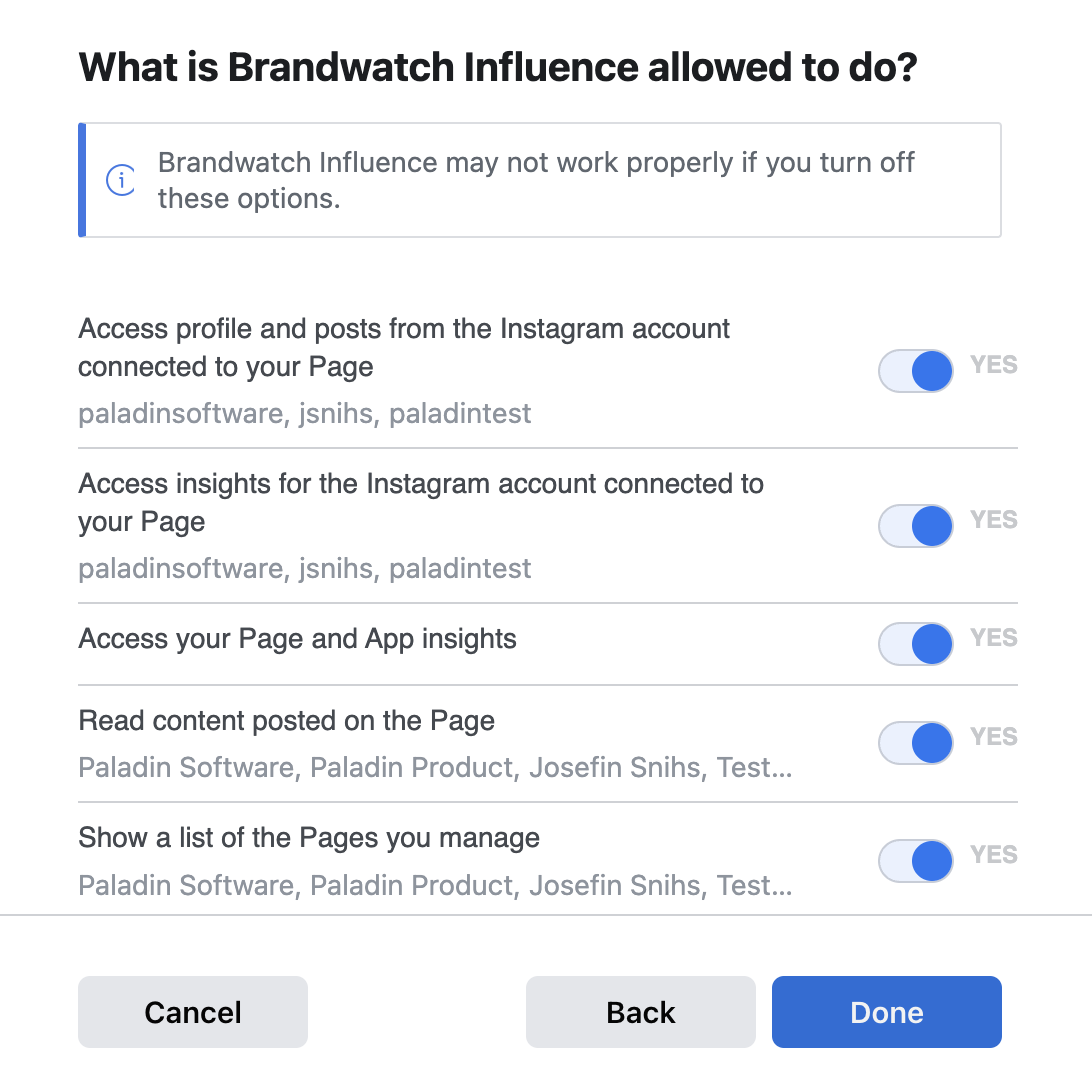Expand truncated page list under Read content
Screen dimensions: 1092x1084
point(435,767)
